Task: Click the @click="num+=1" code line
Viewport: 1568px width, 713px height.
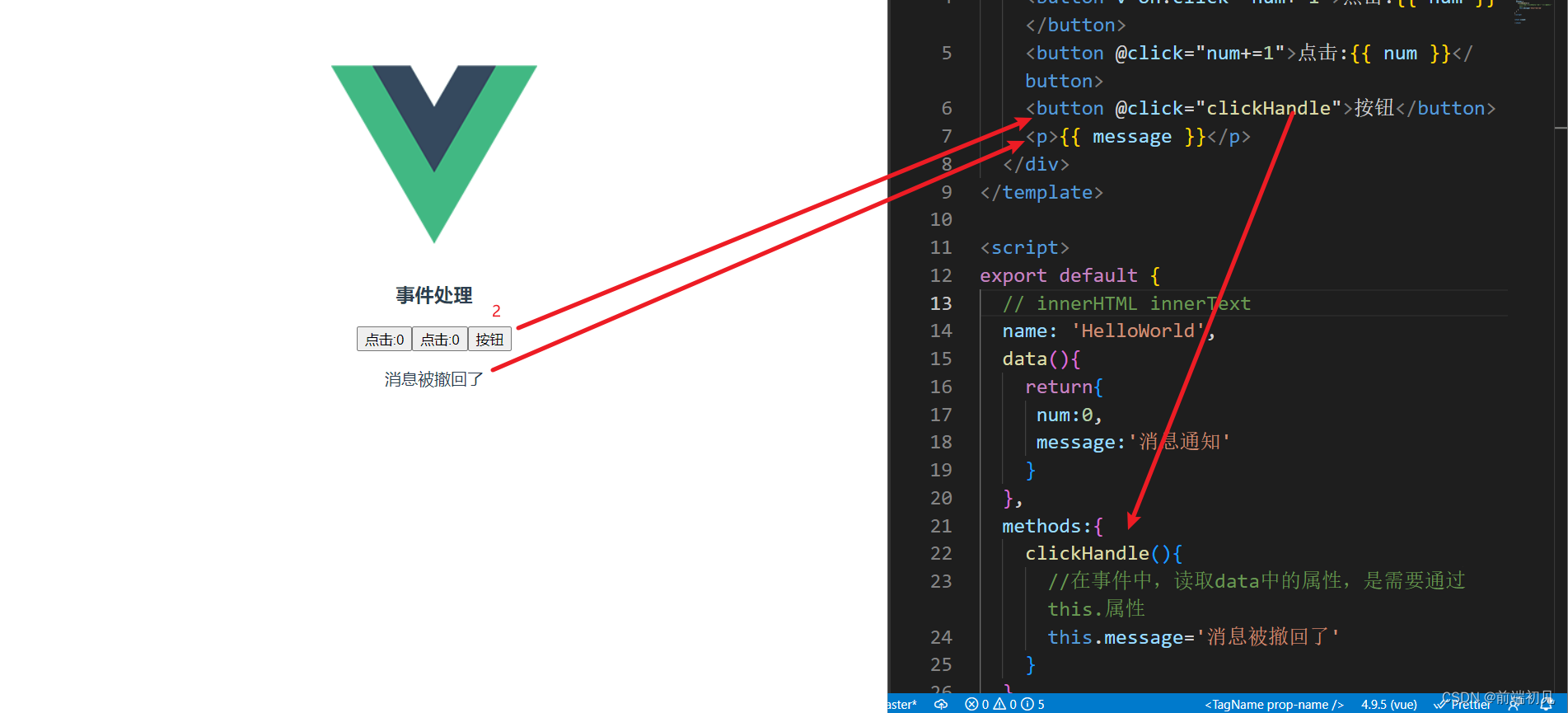Action: click(1248, 53)
